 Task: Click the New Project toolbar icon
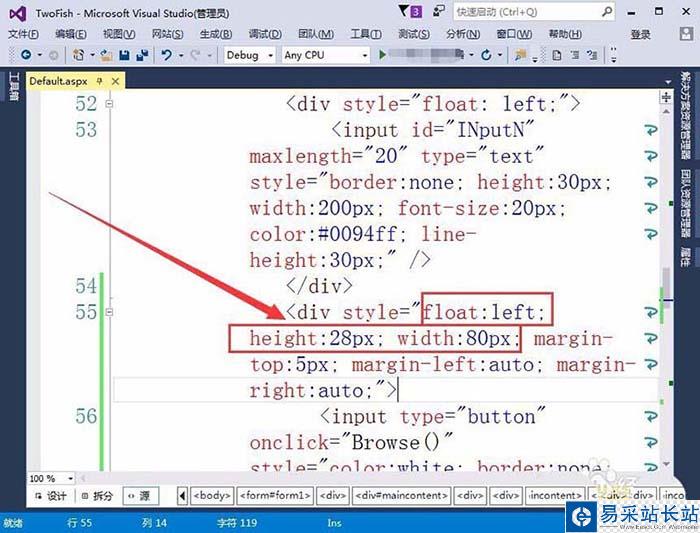tap(79, 55)
